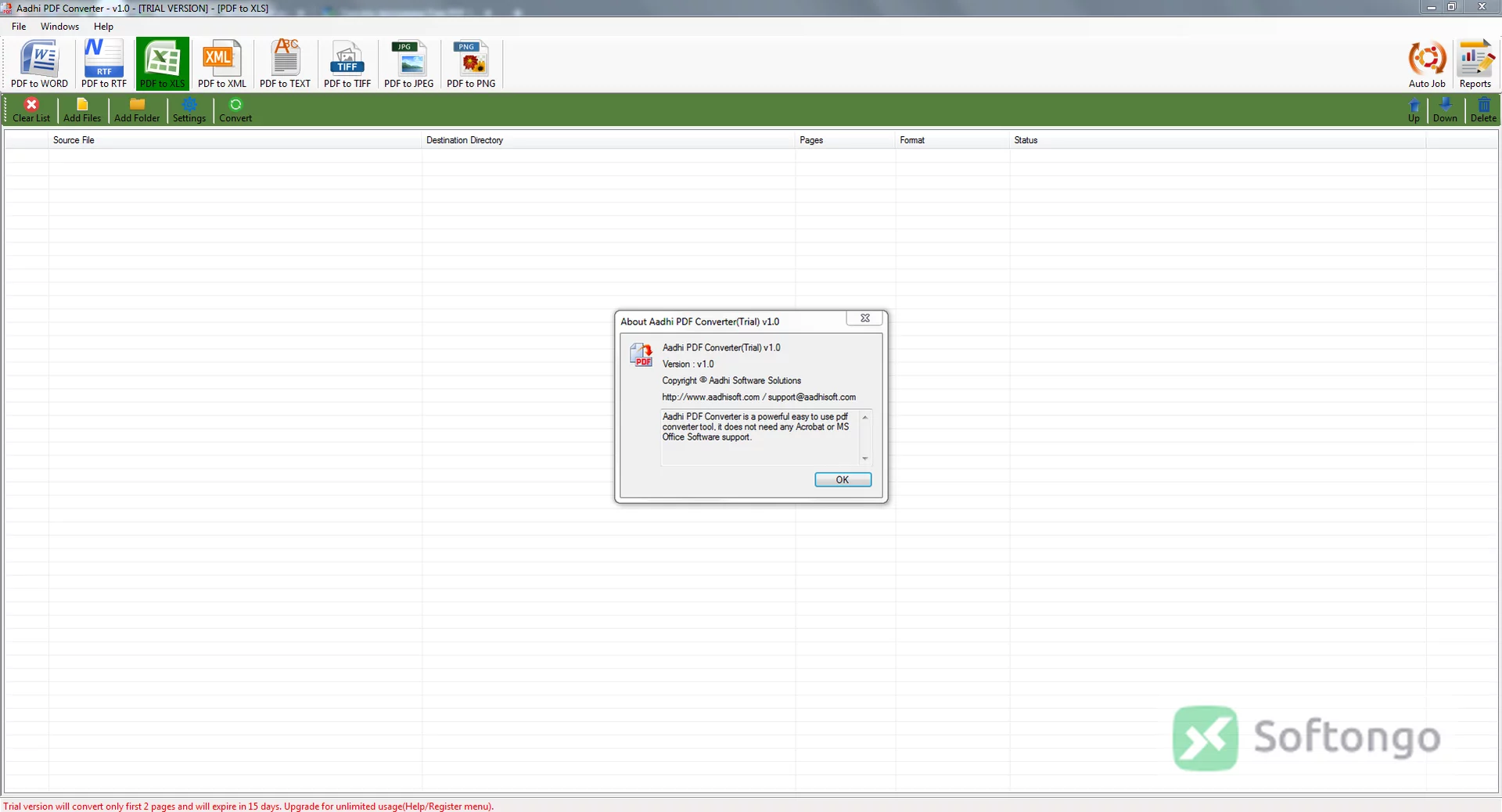Clear the file list
Image resolution: width=1502 pixels, height=812 pixels.
31,110
